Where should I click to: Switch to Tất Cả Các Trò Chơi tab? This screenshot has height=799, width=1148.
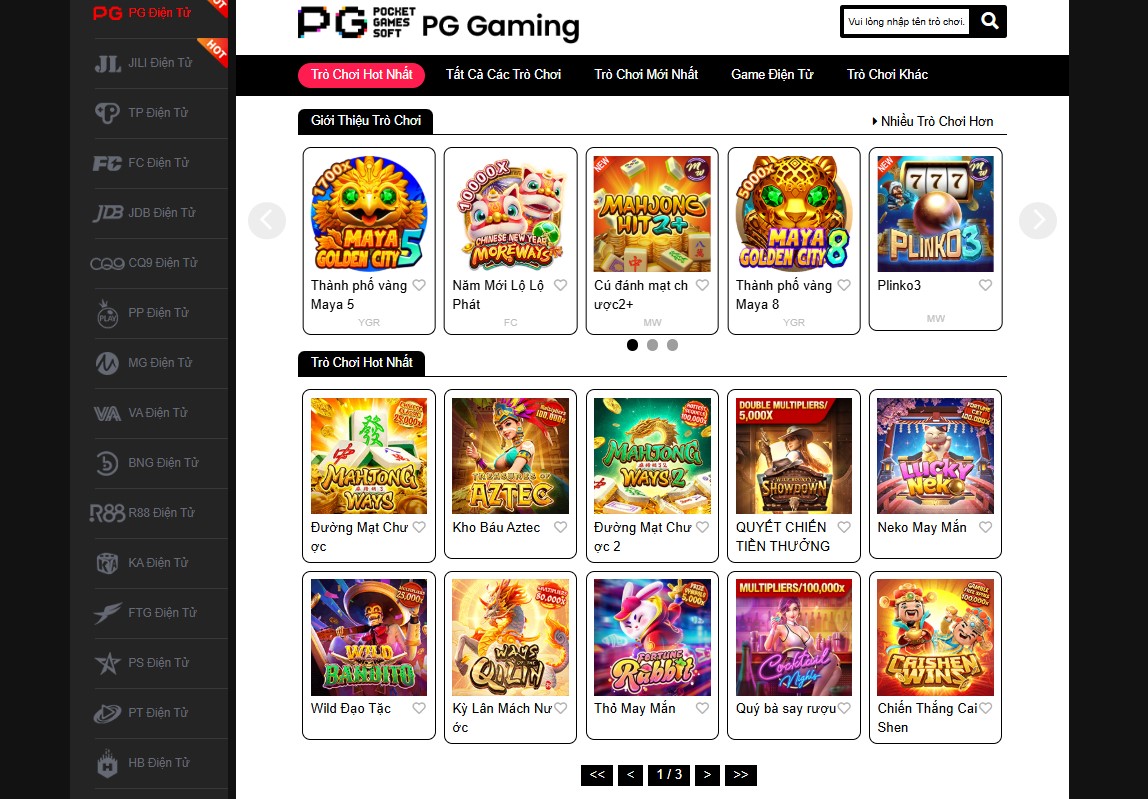(503, 75)
